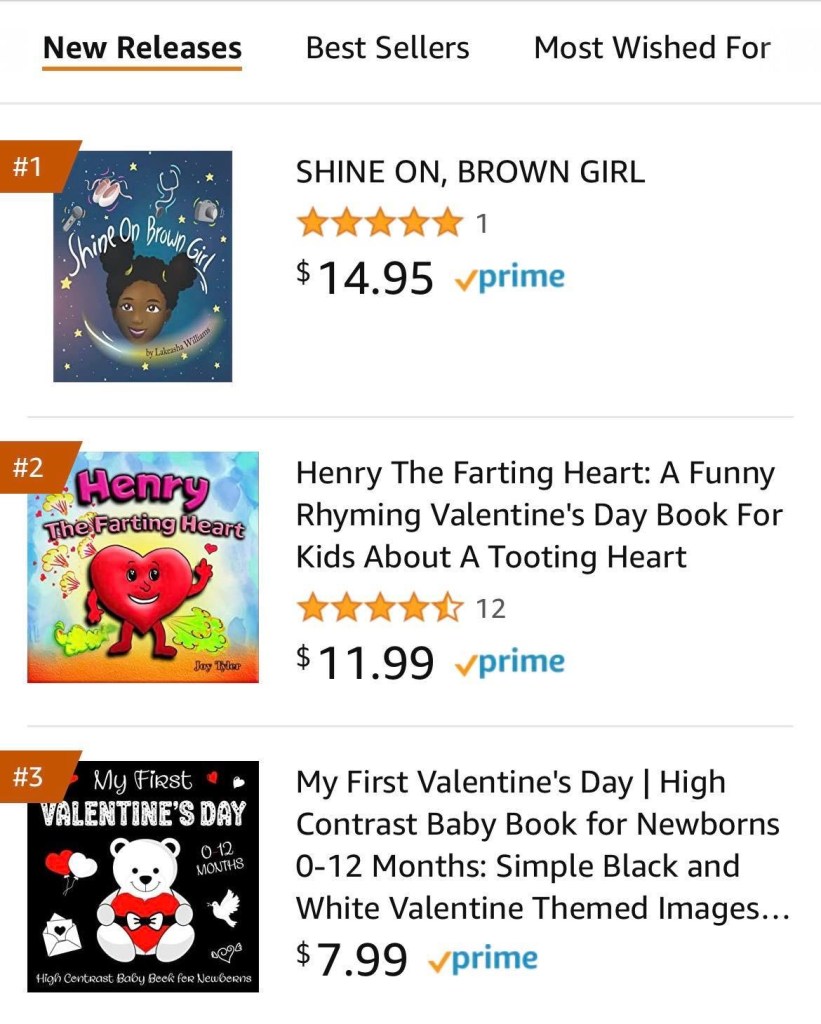Open the Henry The Farting Heart title link
This screenshot has width=821, height=1024.
[538, 515]
